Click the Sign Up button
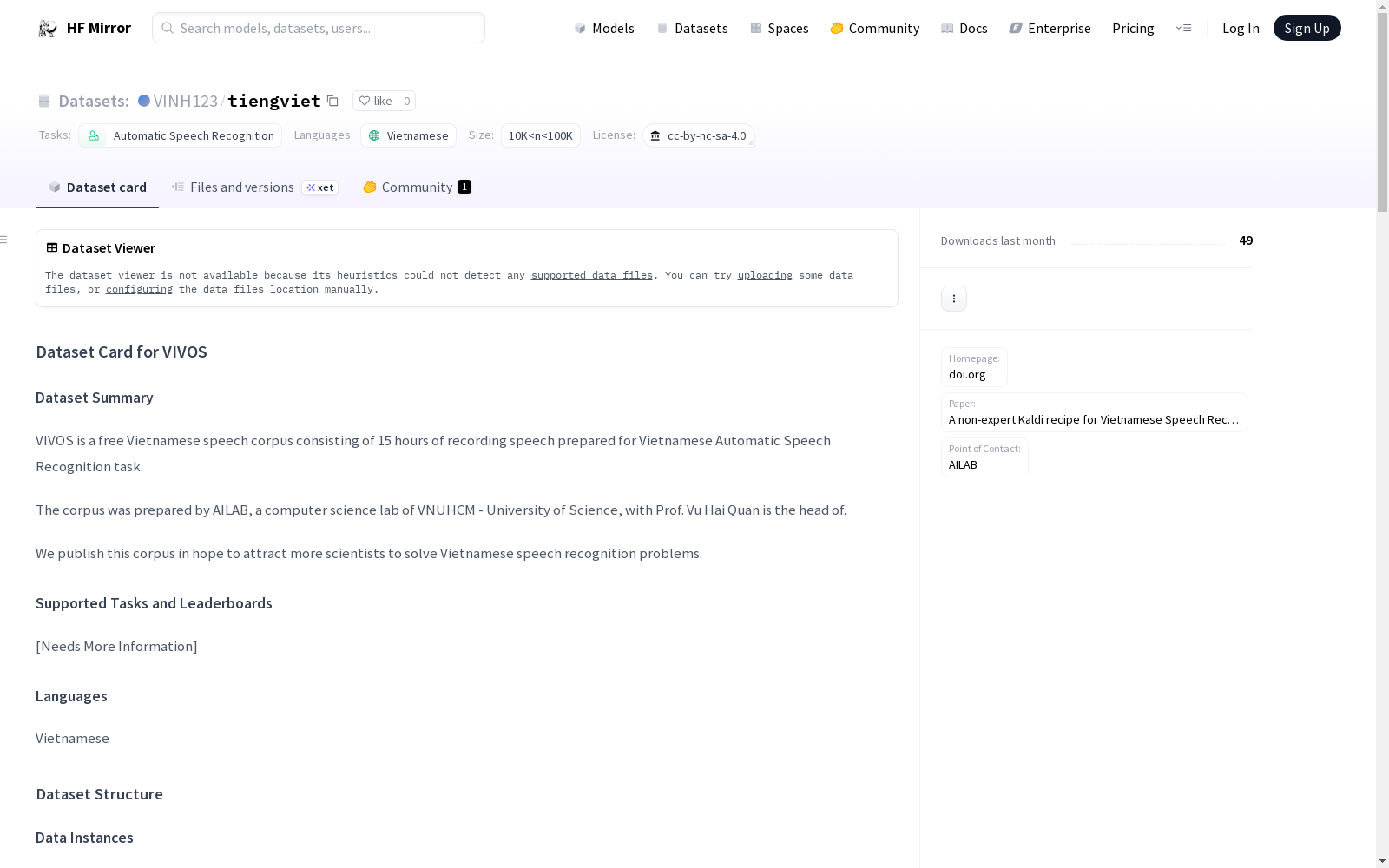The height and width of the screenshot is (868, 1389). click(x=1307, y=28)
